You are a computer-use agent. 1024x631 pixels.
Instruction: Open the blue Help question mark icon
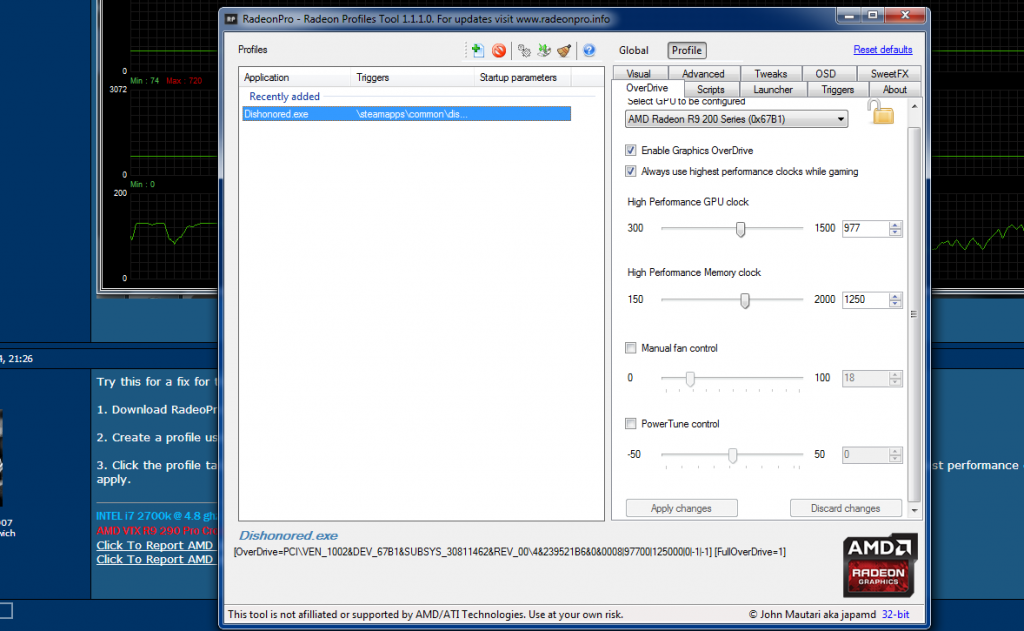pos(589,50)
